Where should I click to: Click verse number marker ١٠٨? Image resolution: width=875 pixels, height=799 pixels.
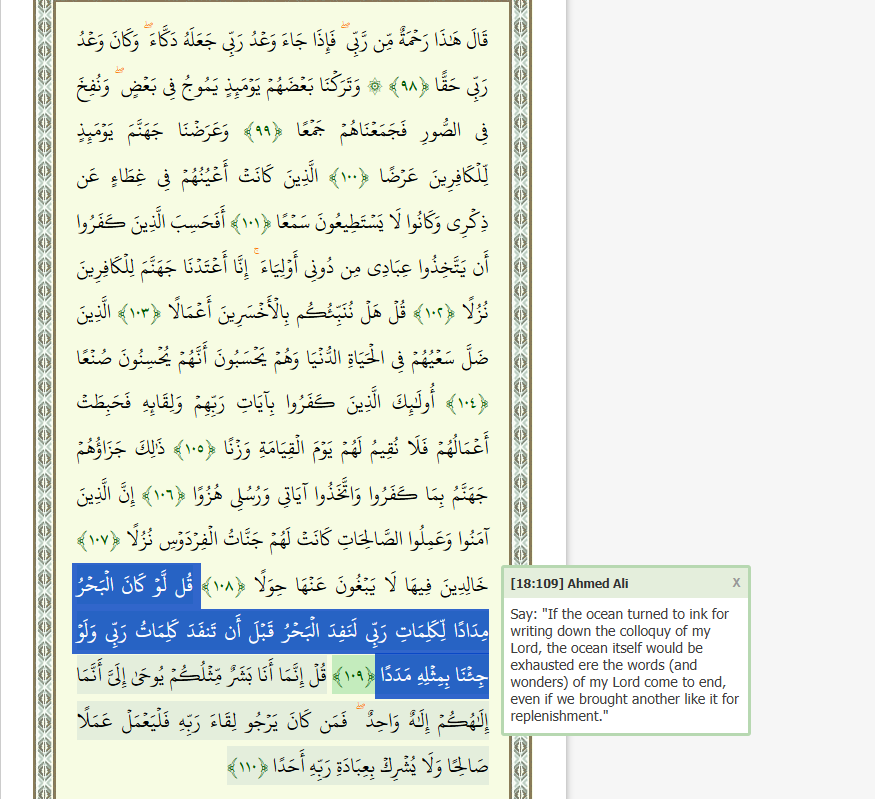[x=222, y=585]
